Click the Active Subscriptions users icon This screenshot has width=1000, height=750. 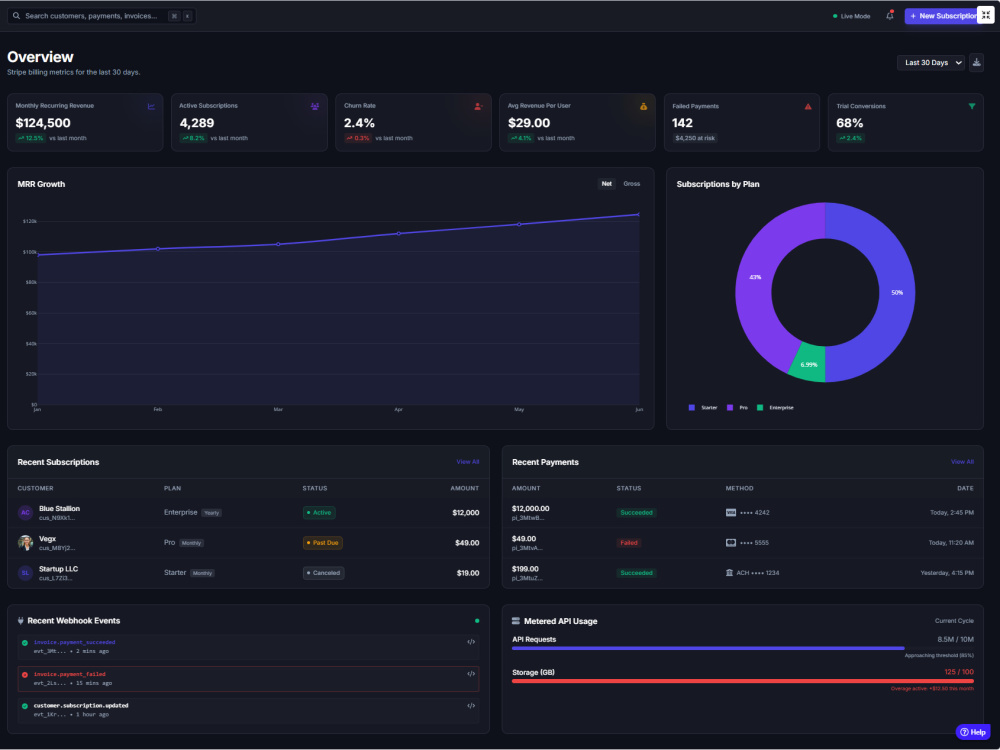click(x=314, y=107)
